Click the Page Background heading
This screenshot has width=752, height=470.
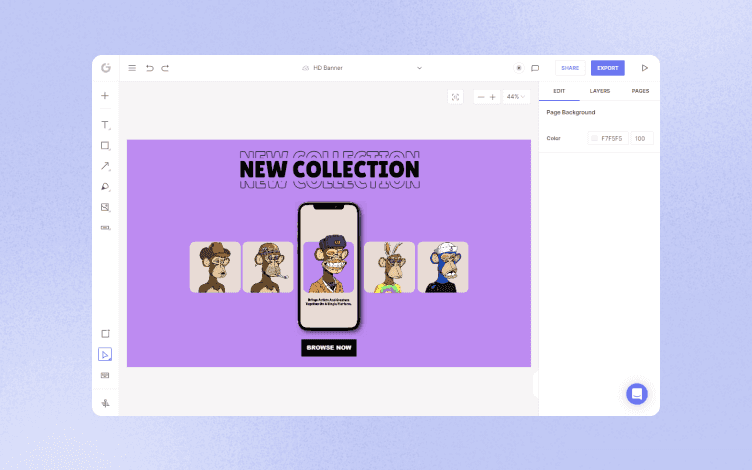[571, 112]
